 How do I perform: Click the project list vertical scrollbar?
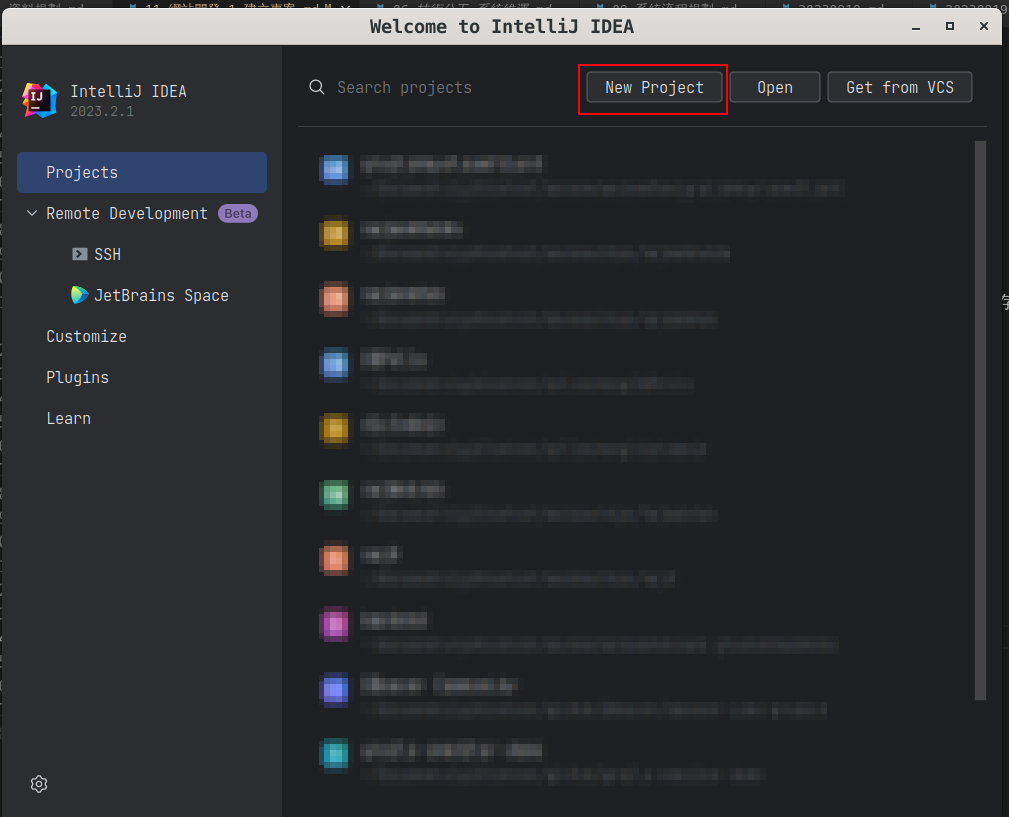pos(980,420)
